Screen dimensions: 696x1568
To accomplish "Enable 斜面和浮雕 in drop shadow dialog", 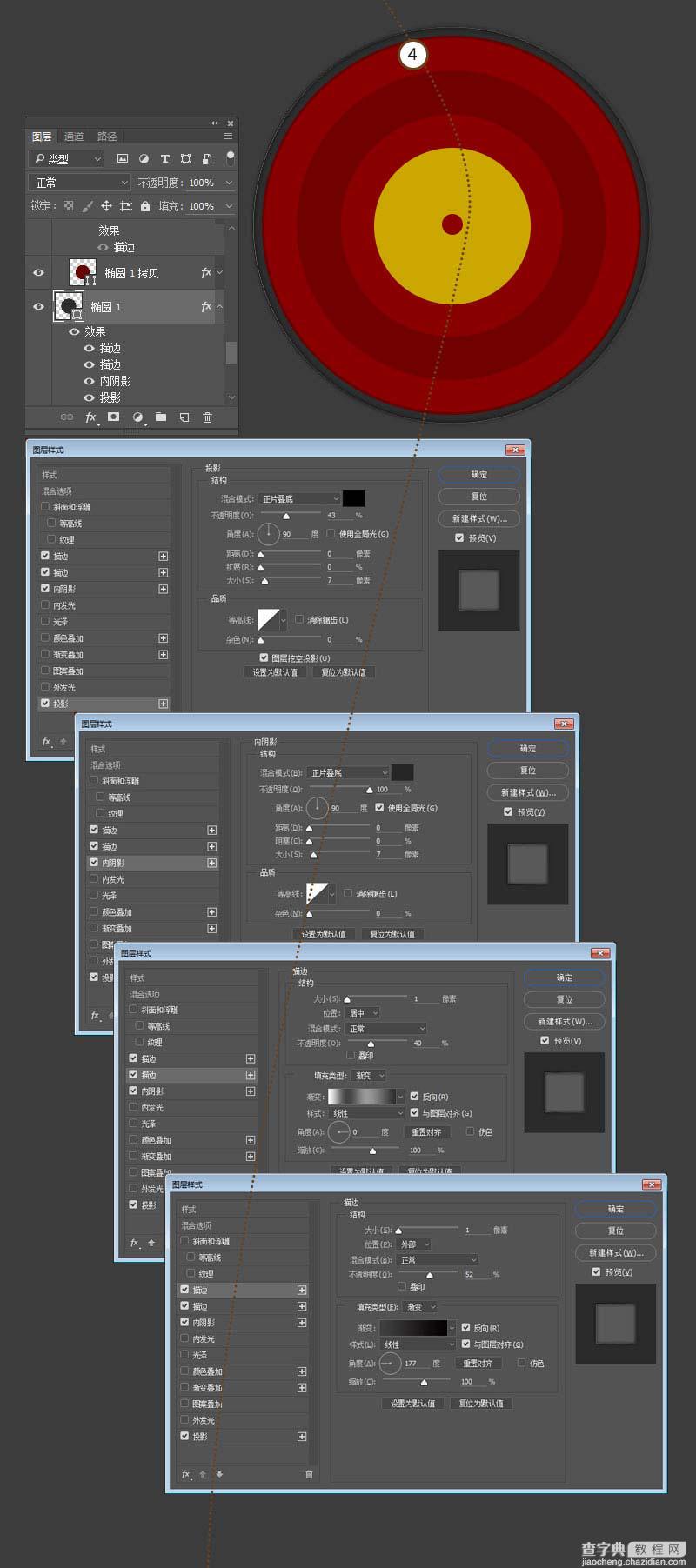I will coord(45,507).
